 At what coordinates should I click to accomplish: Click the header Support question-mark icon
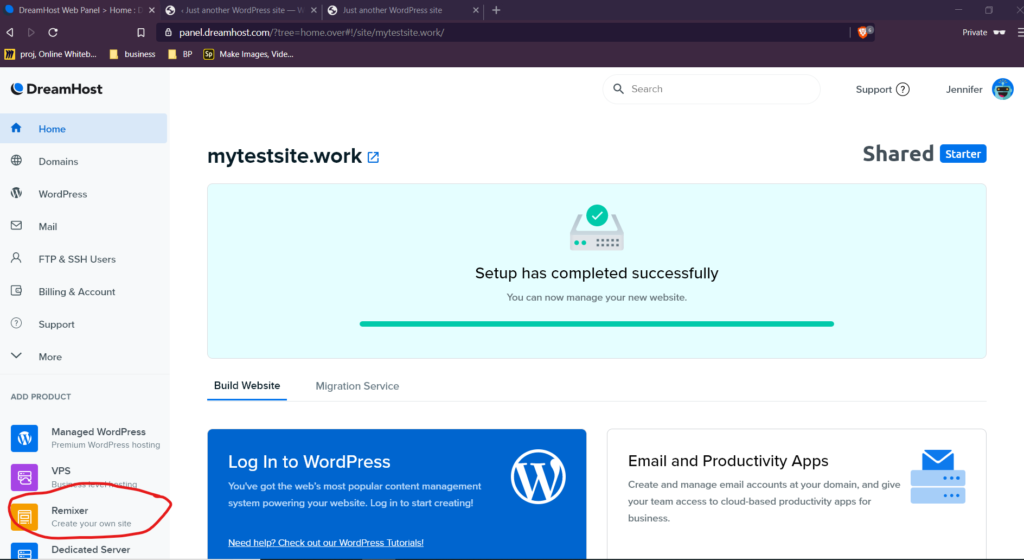tap(903, 89)
